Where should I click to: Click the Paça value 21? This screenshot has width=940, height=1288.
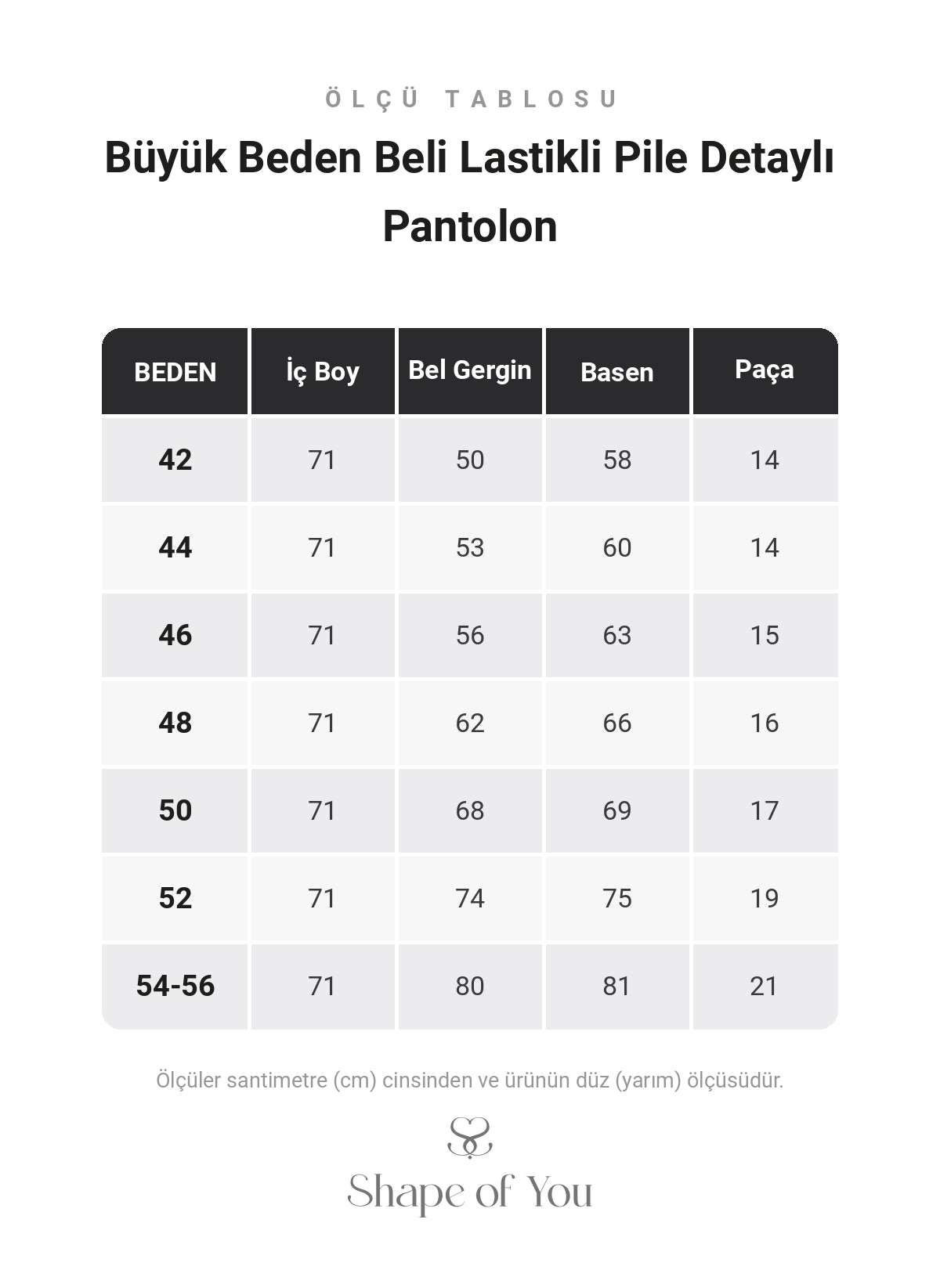pos(765,986)
